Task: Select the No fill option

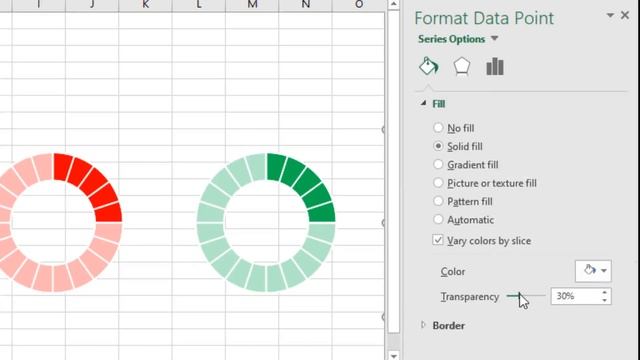Action: [x=438, y=128]
